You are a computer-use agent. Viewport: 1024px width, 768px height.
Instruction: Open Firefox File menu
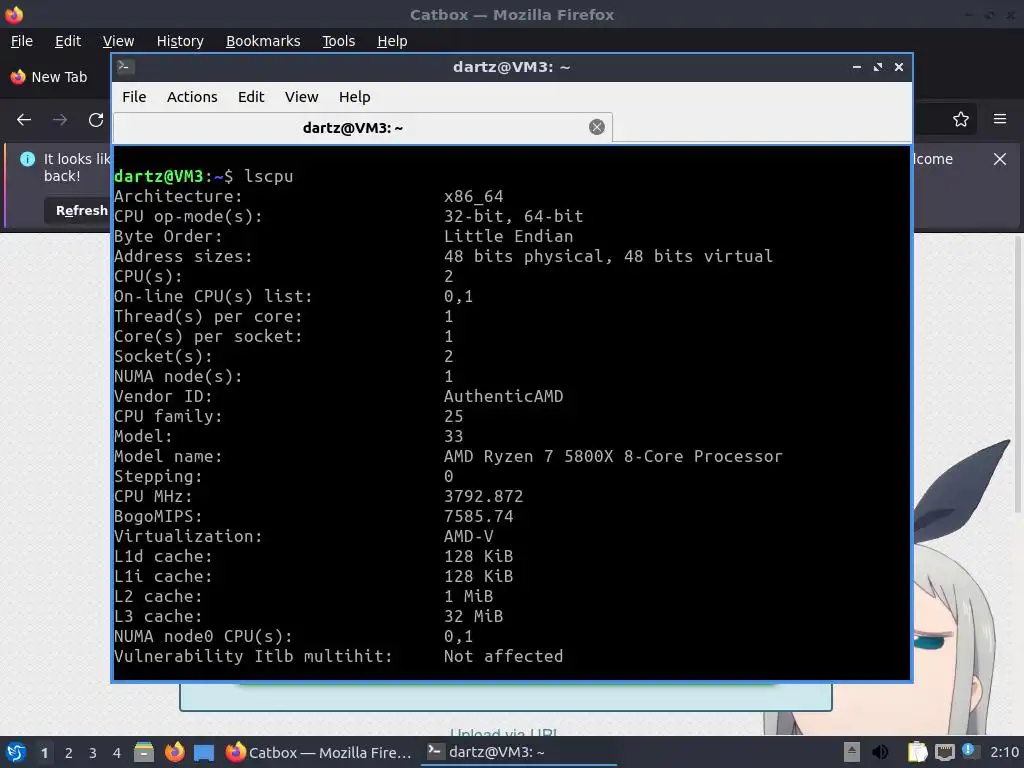[22, 41]
